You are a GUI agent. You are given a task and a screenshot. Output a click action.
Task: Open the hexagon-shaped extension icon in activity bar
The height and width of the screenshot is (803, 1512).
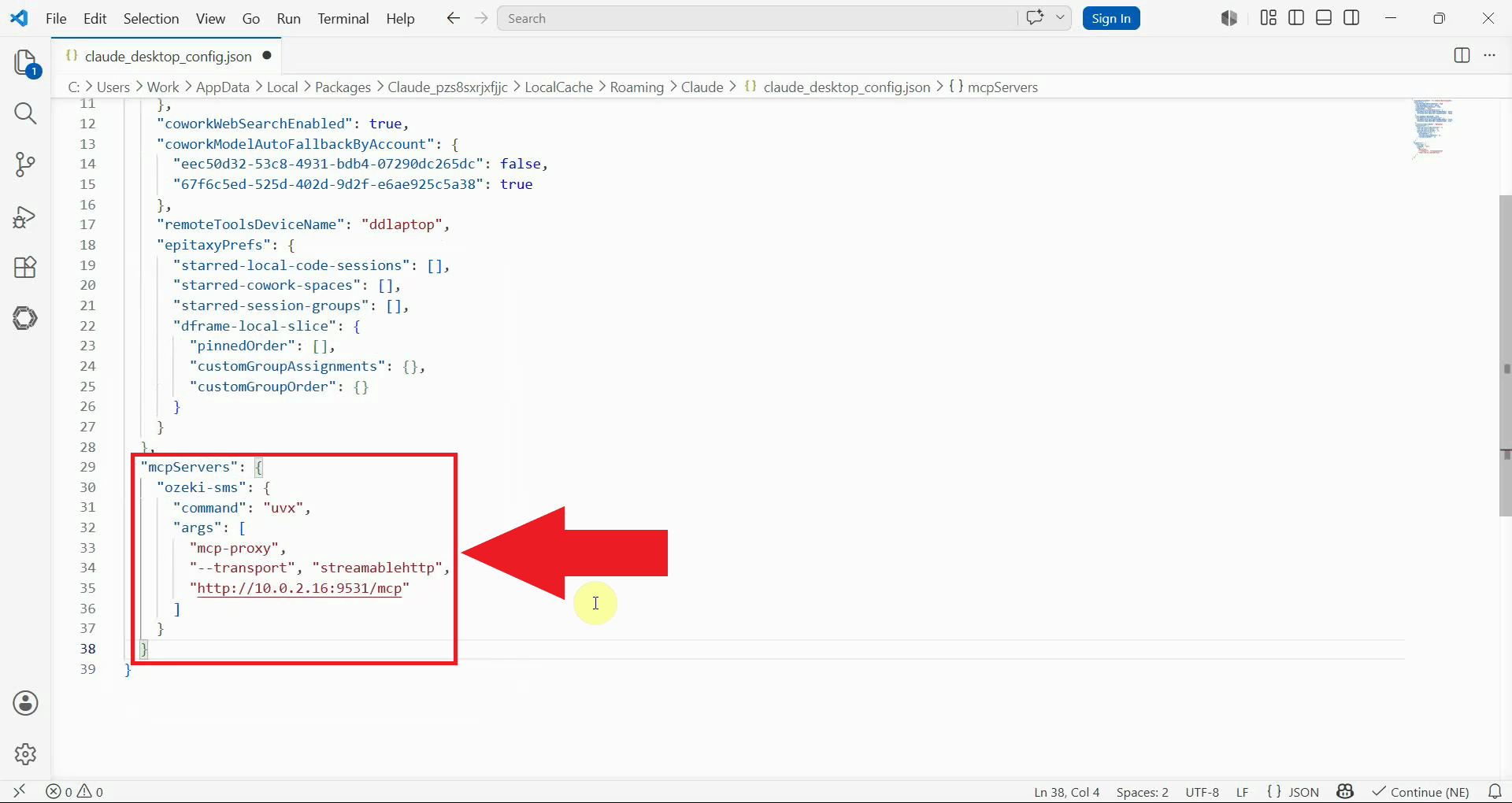tap(25, 318)
